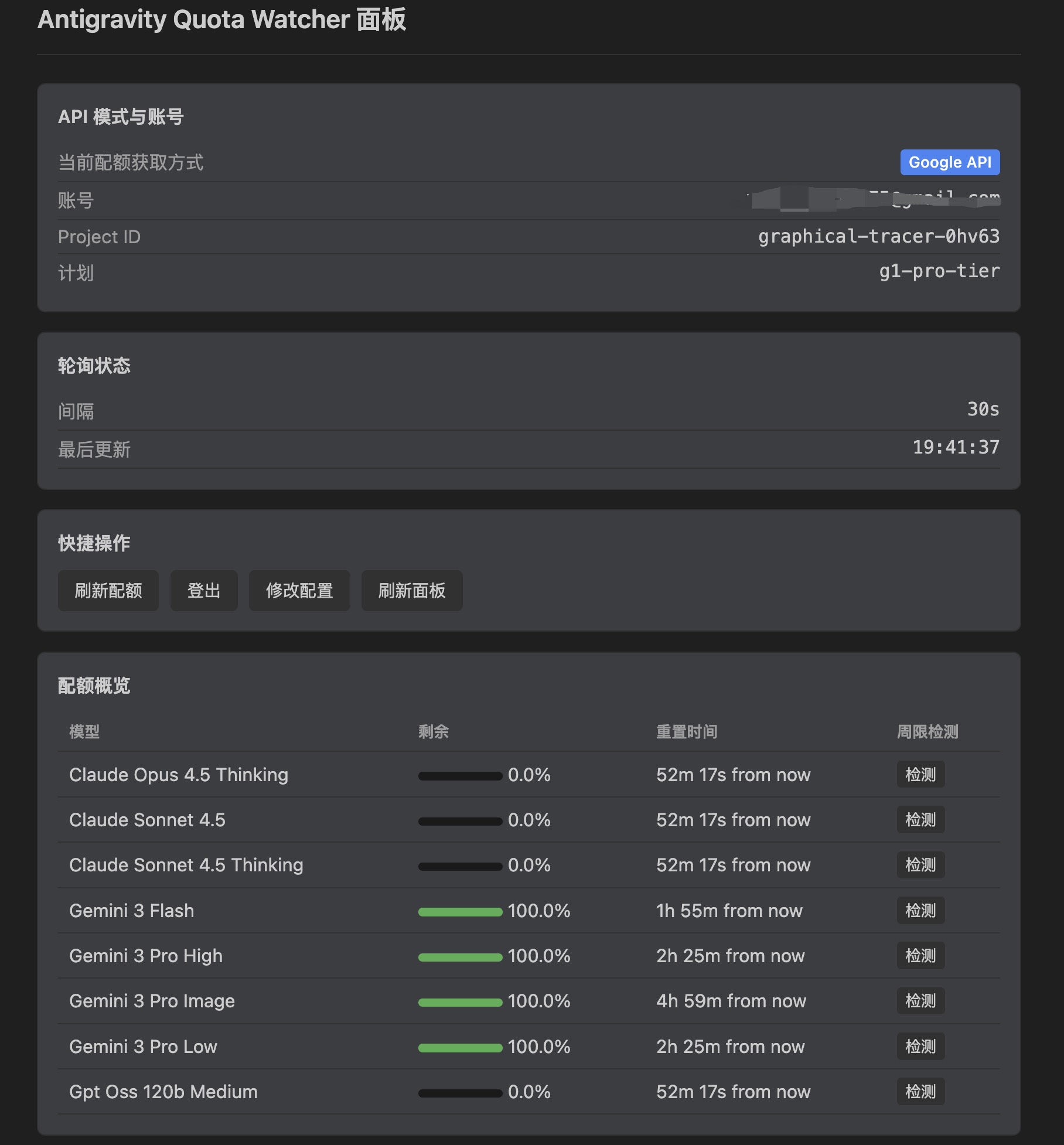Select the Project ID value graphical-tracer-0hv63

[878, 236]
